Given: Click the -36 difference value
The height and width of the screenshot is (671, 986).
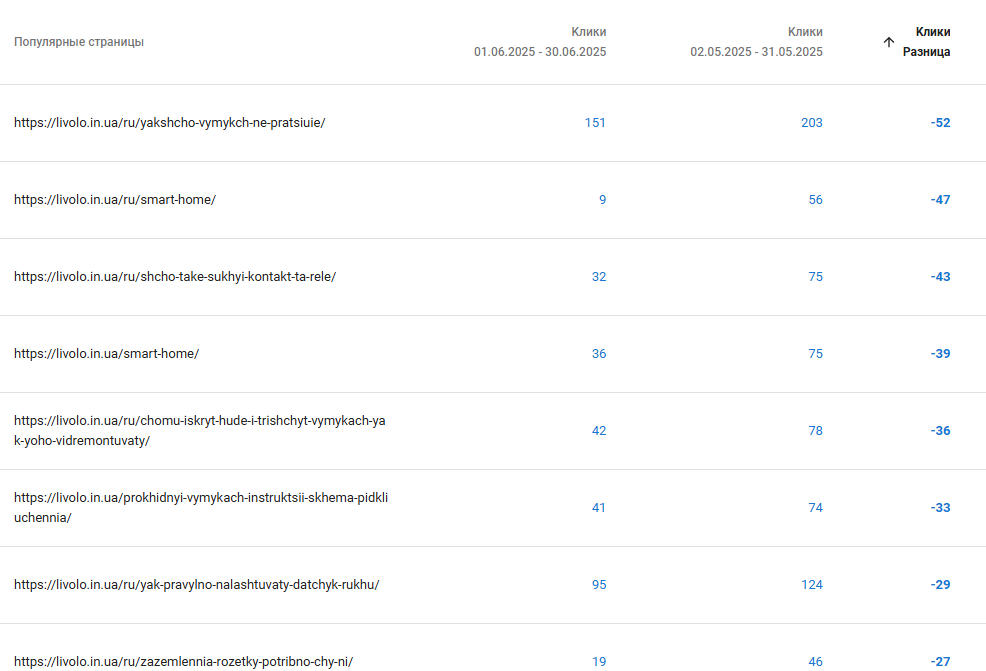Looking at the screenshot, I should pyautogui.click(x=941, y=431).
